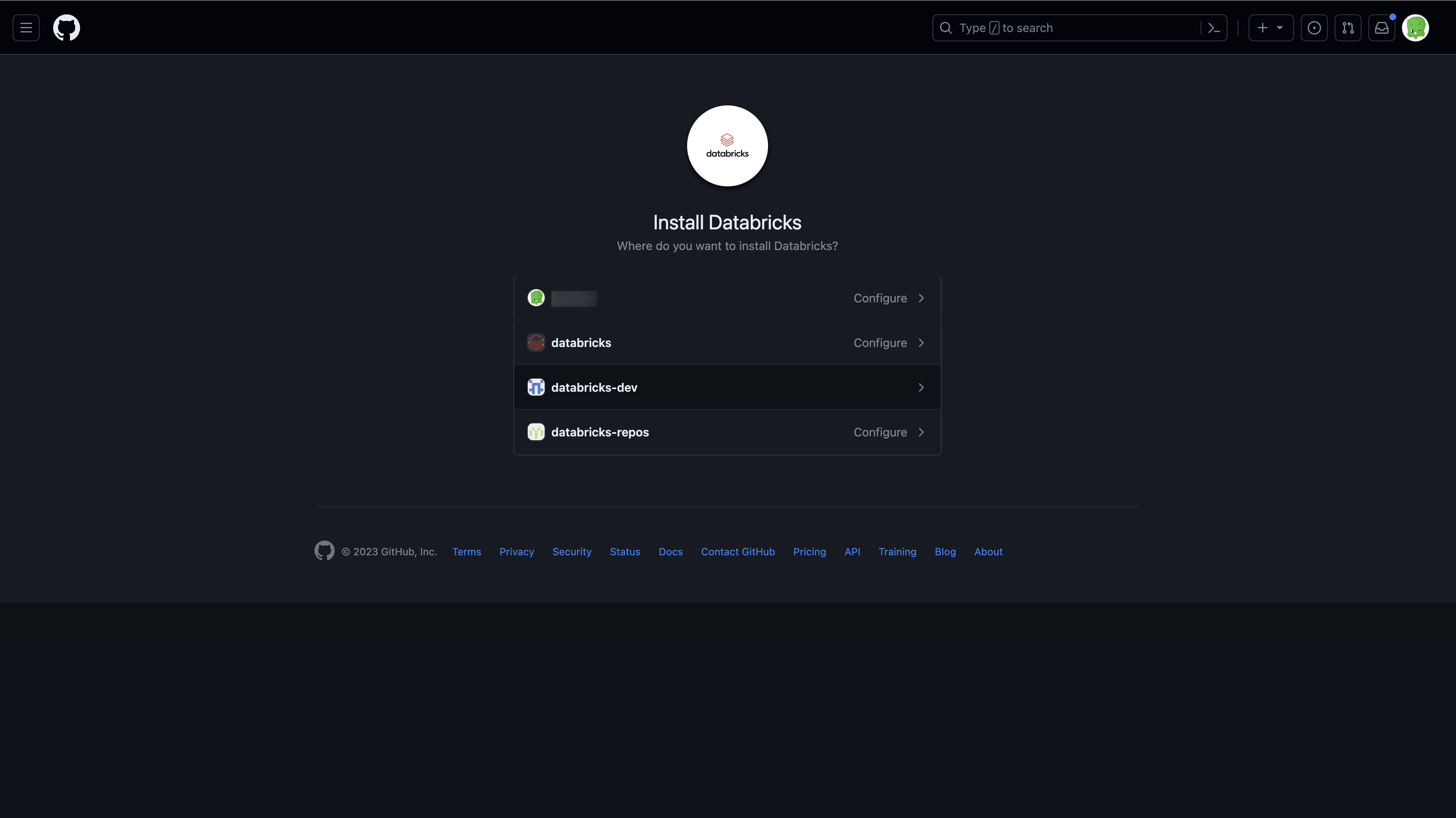Click the GitHub home octocat icon
The height and width of the screenshot is (818, 1456).
tap(65, 27)
